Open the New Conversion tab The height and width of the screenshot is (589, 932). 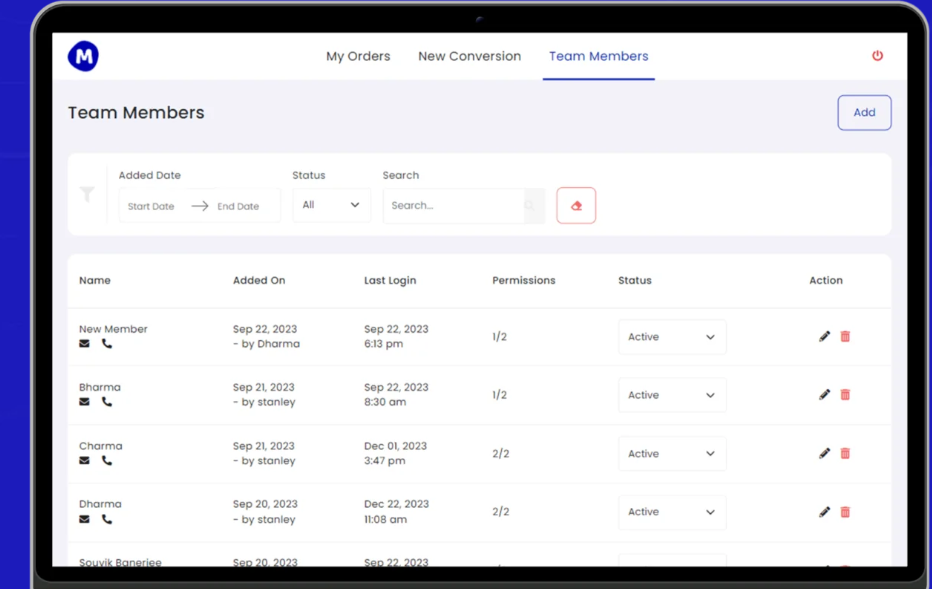tap(469, 56)
